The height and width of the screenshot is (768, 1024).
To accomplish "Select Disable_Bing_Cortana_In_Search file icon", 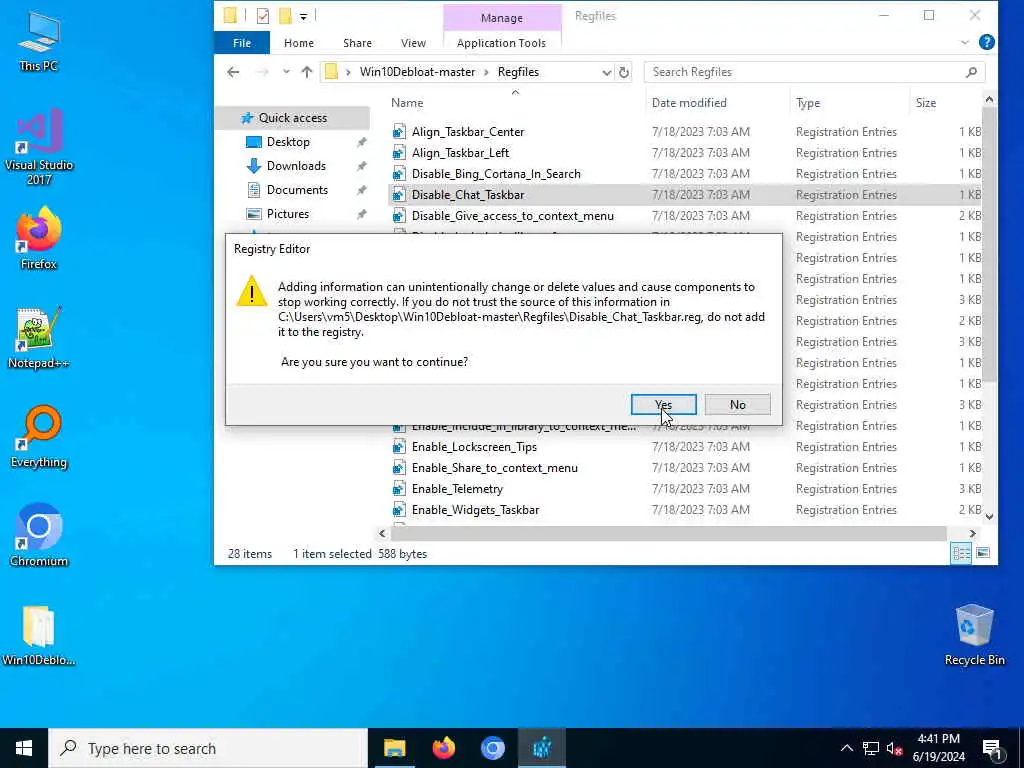I will (399, 174).
